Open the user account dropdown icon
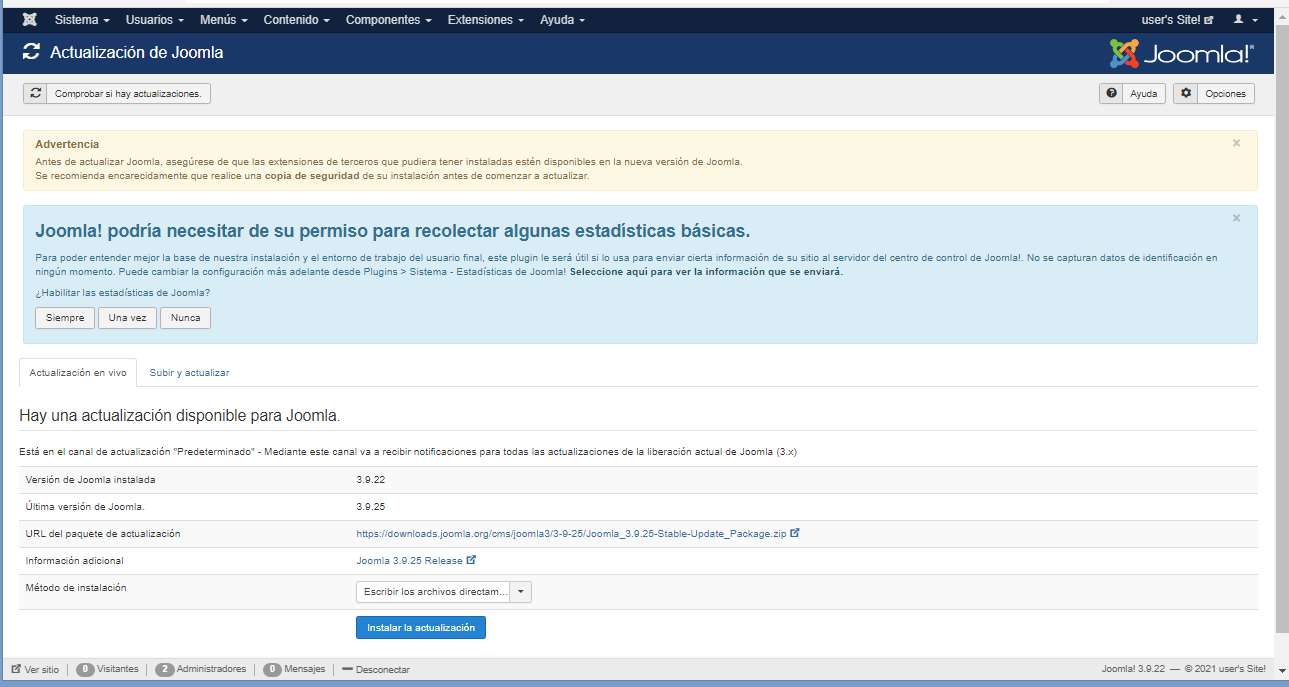The height and width of the screenshot is (687, 1289). pos(1246,20)
